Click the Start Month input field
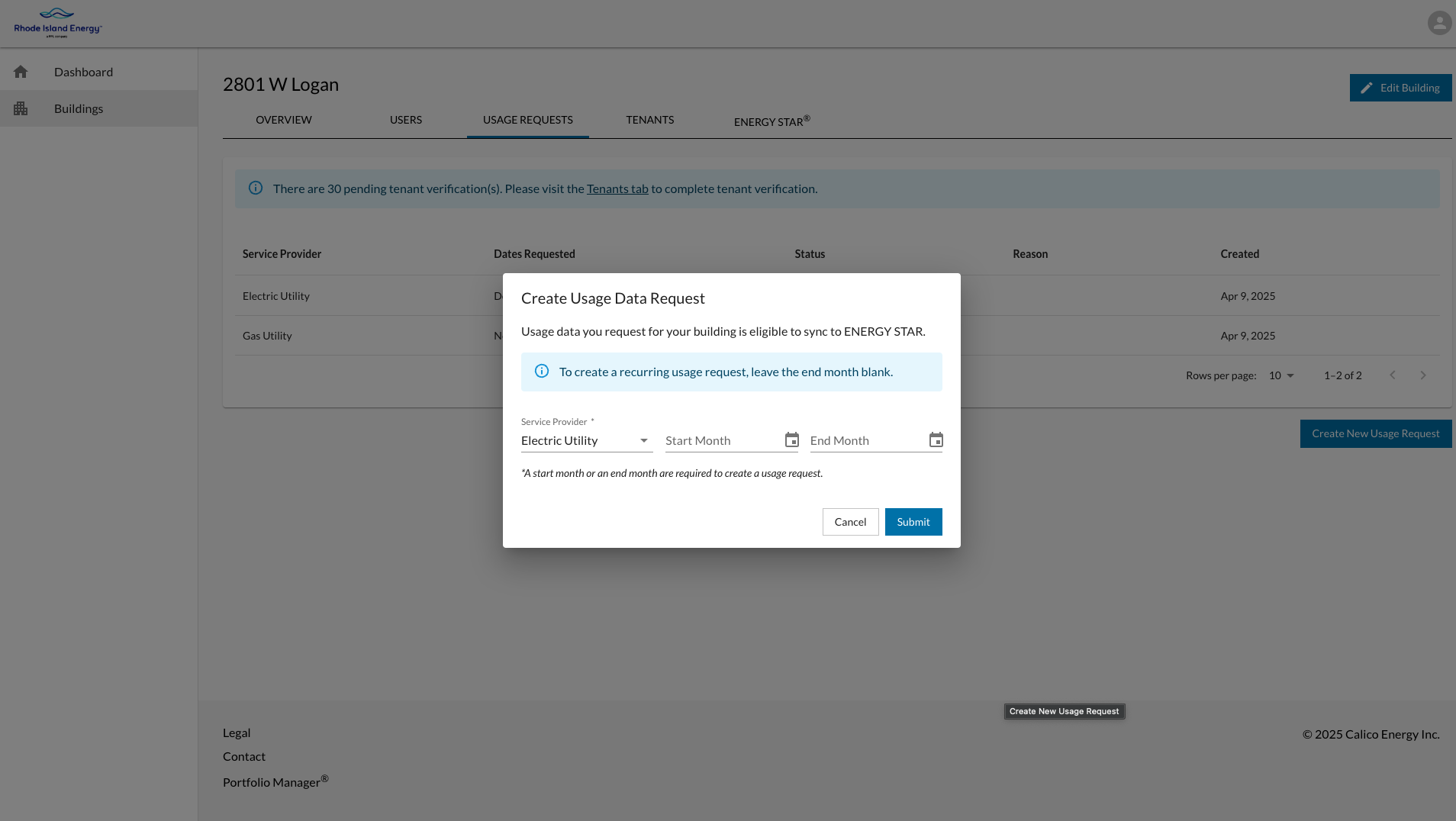 pos(721,441)
